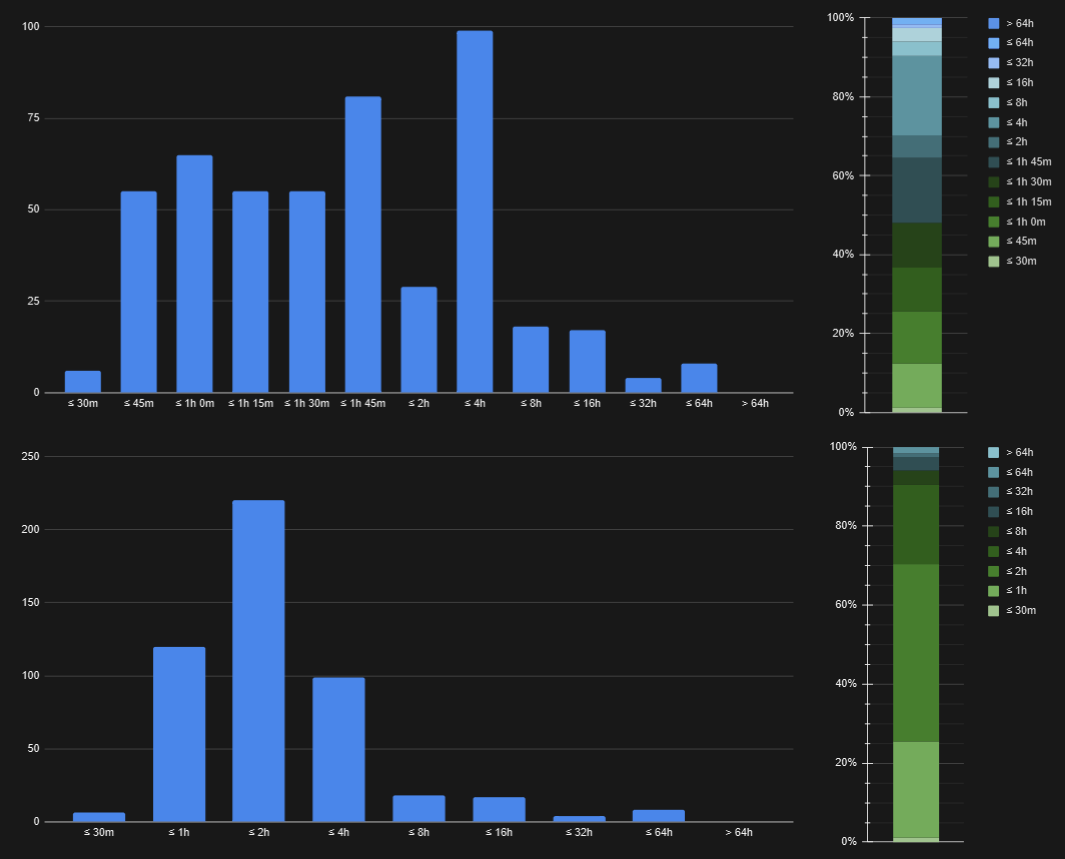Click the ≤ 16h legend swatch in the top legend
This screenshot has height=859, width=1065.
pos(994,83)
